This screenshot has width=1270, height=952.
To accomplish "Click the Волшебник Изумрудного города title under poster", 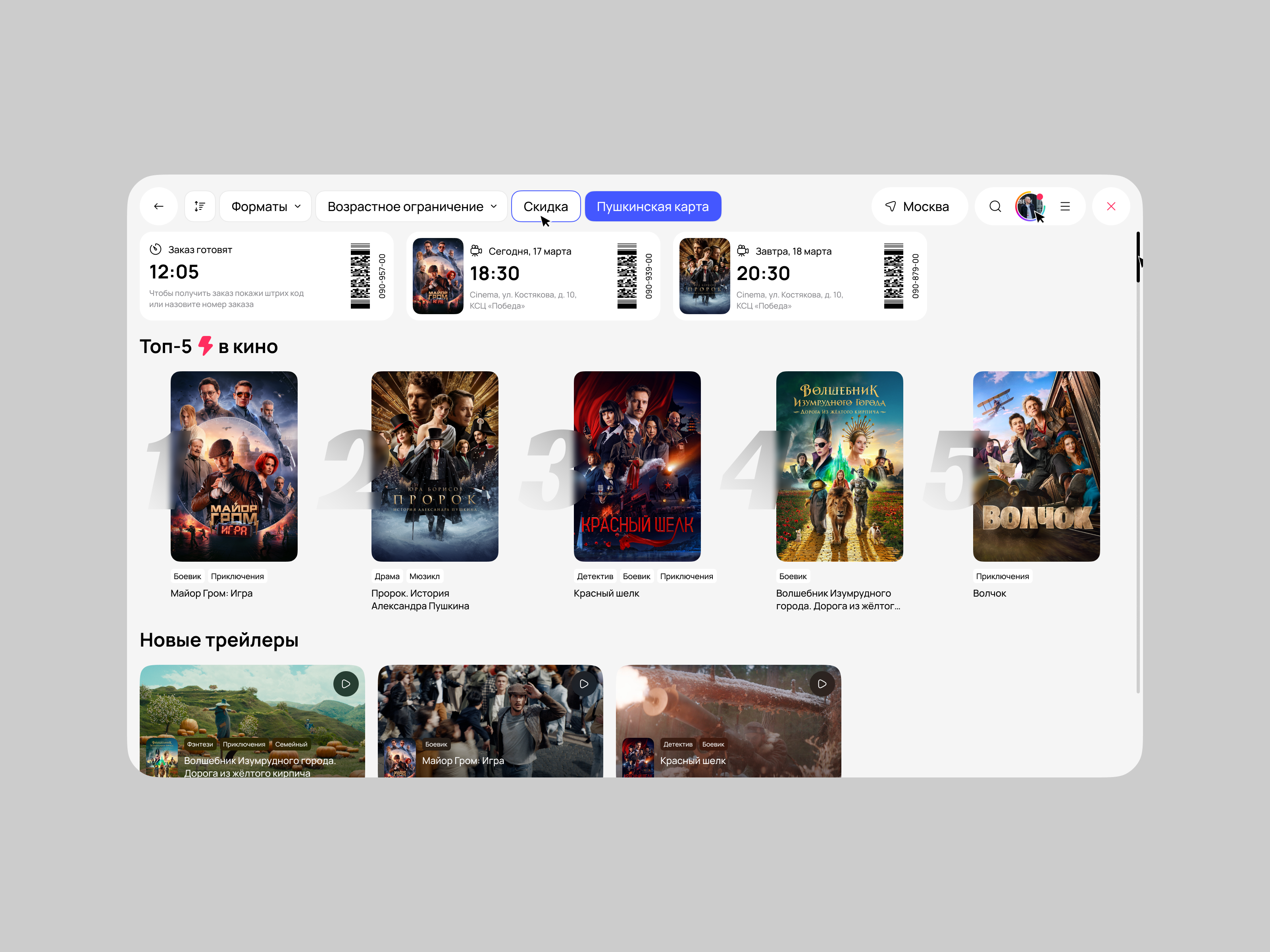I will click(838, 600).
